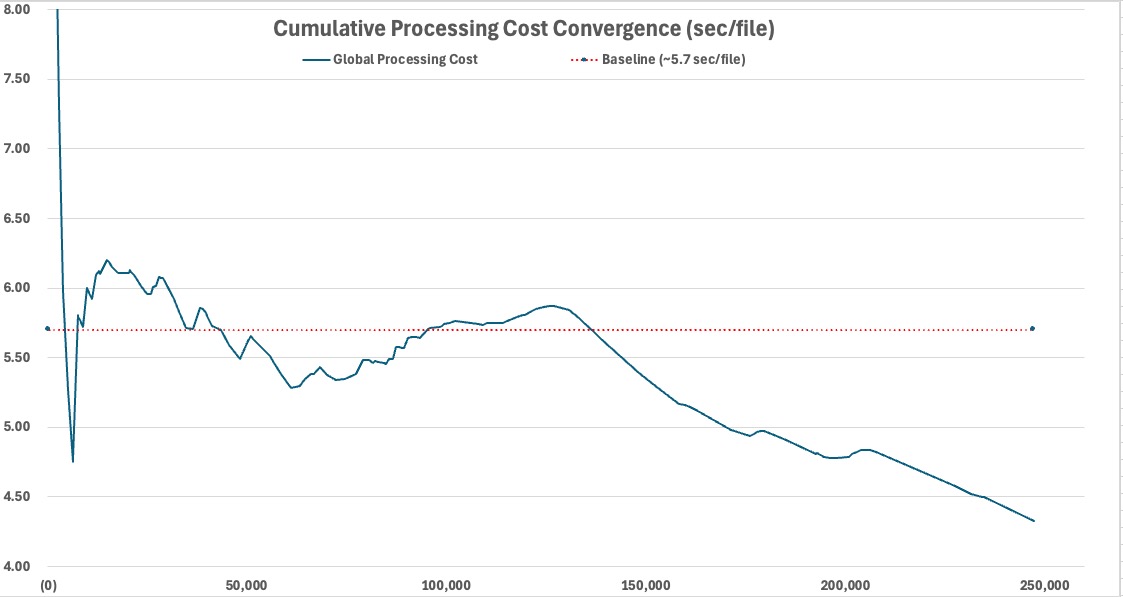Click the blue line's lowest early dip point
The image size is (1123, 597).
tap(72, 462)
